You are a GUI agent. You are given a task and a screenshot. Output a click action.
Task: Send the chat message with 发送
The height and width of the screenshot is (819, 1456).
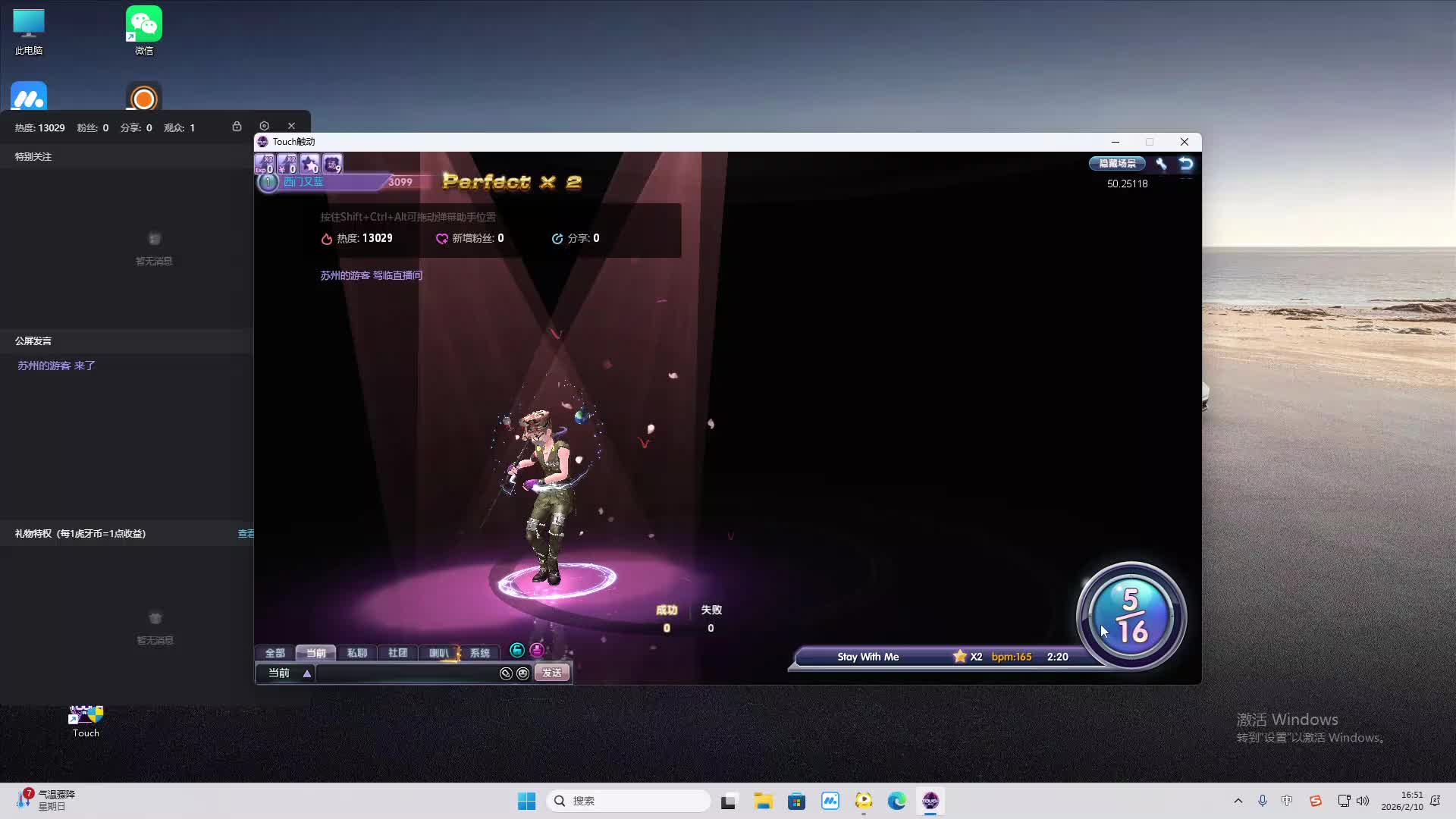point(552,673)
